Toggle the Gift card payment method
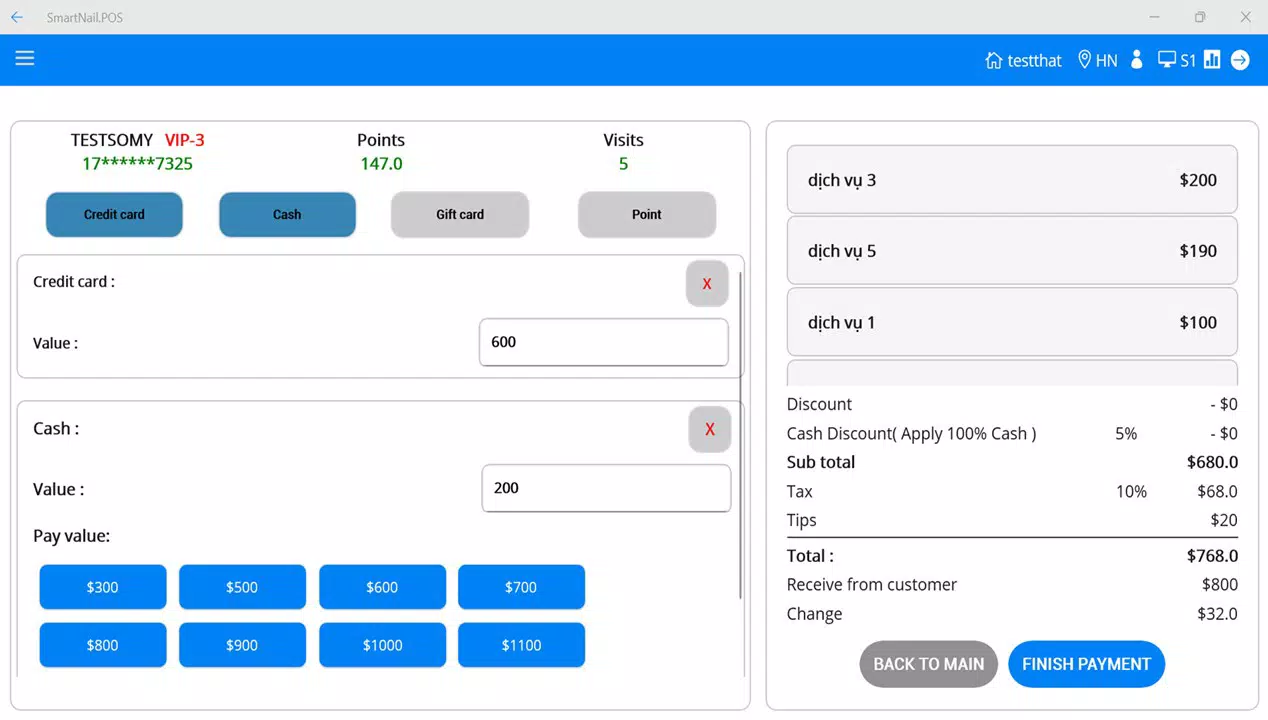The height and width of the screenshot is (720, 1268). coord(460,214)
